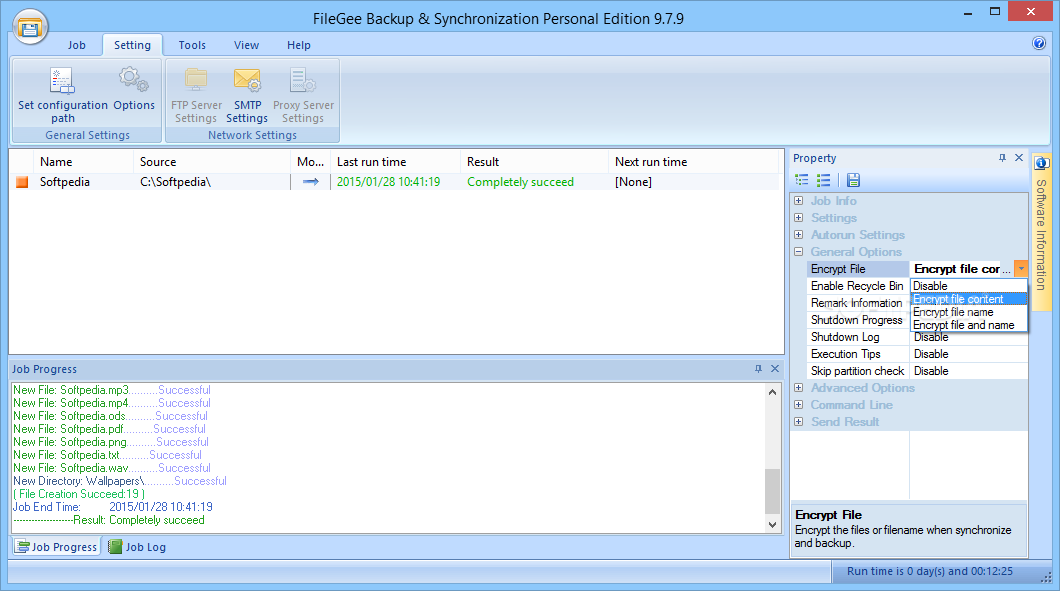Click the alphabetical list icon in Property panel
The image size is (1060, 591).
(823, 180)
